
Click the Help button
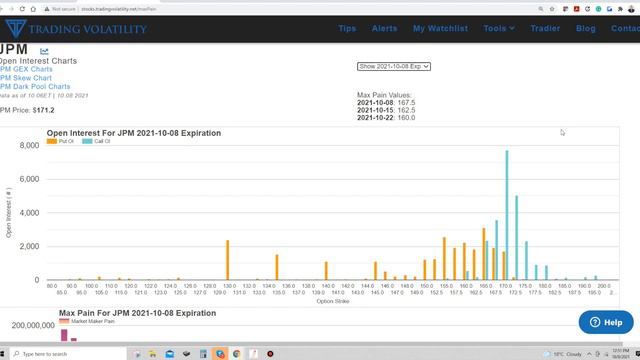coord(606,322)
